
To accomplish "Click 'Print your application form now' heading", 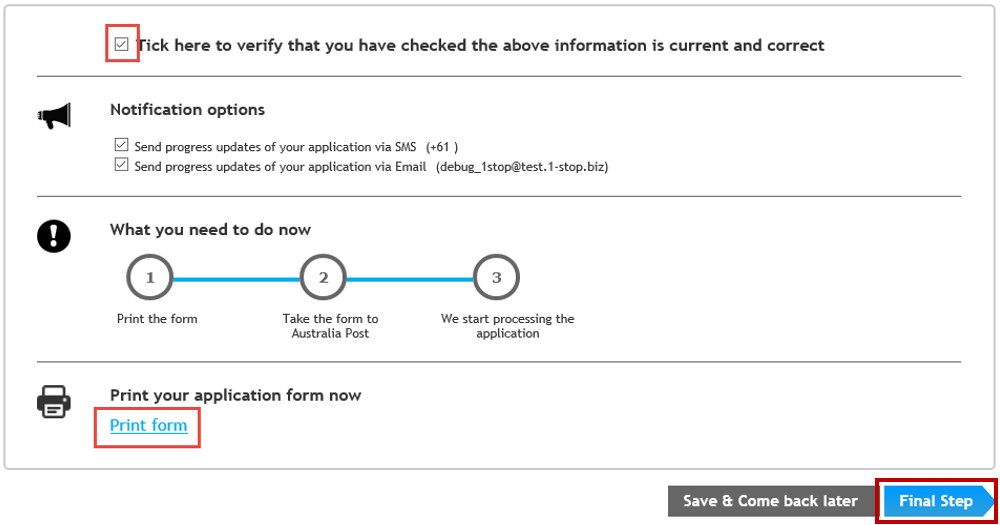I will pos(235,396).
